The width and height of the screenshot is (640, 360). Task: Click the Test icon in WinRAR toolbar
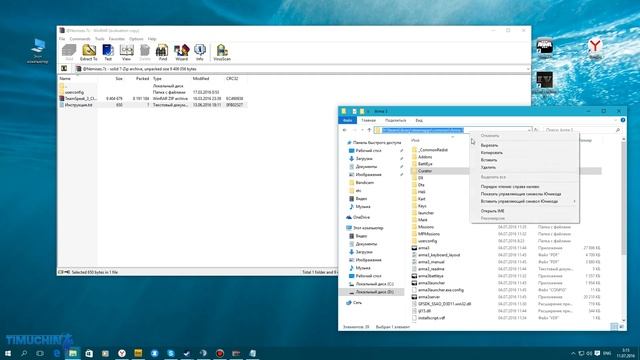pyautogui.click(x=108, y=52)
